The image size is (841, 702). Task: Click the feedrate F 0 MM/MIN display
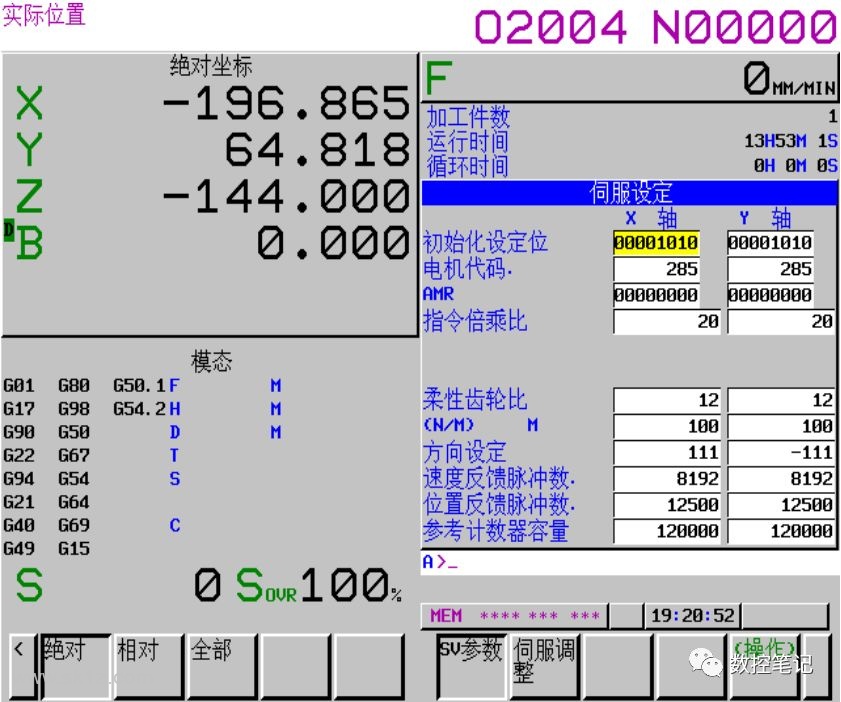[x=630, y=78]
